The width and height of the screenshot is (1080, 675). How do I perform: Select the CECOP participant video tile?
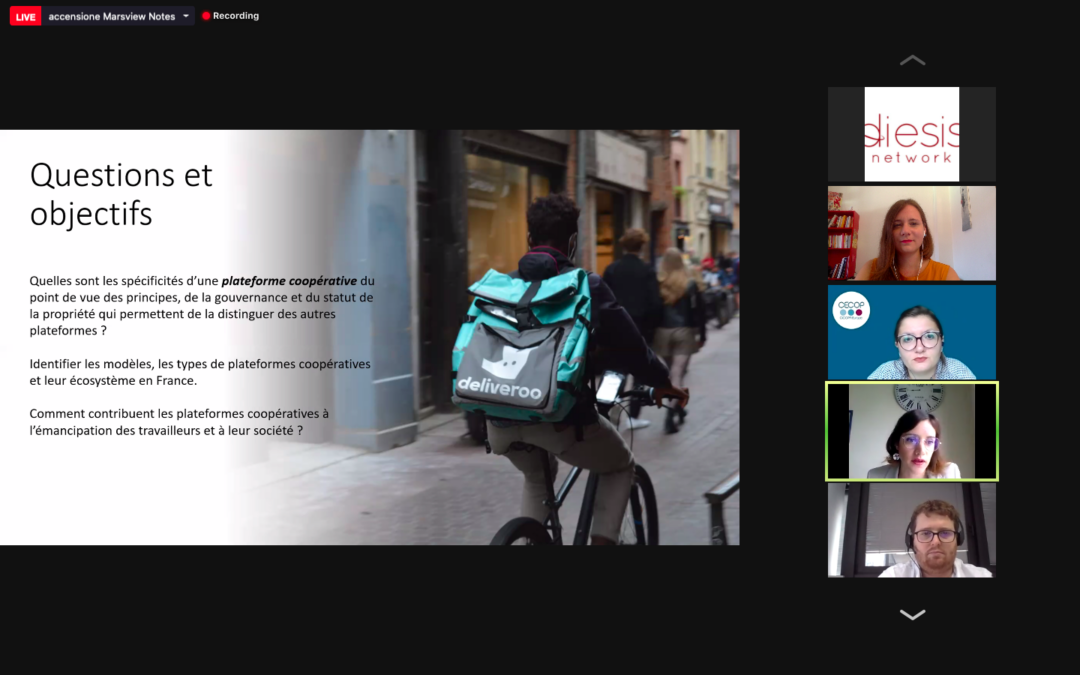click(912, 332)
